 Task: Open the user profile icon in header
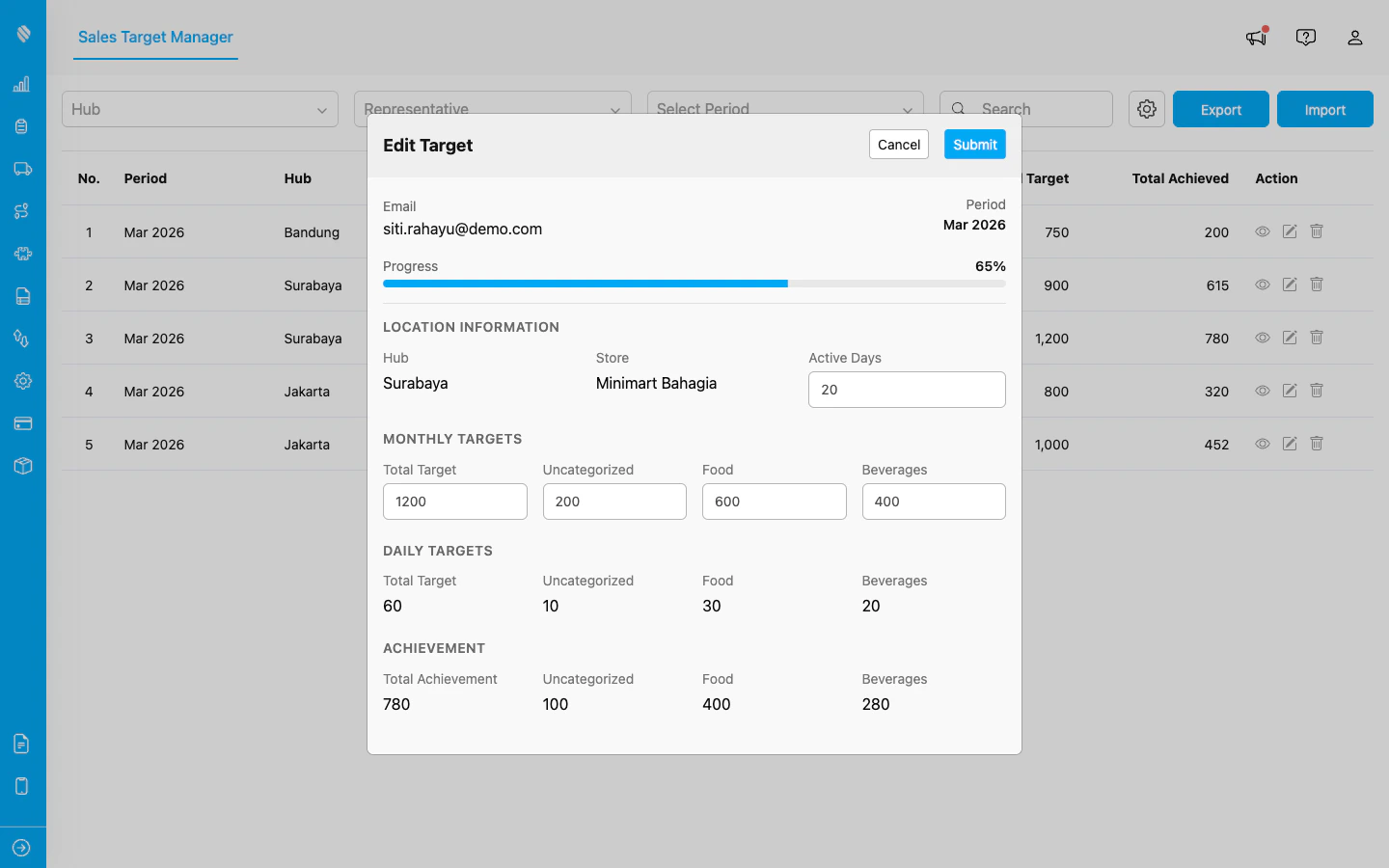[x=1355, y=38]
